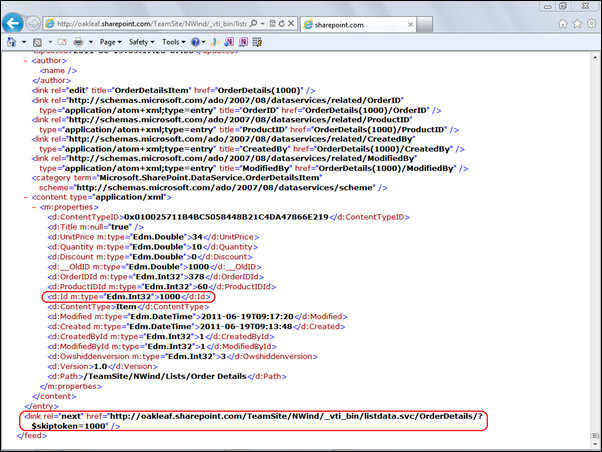Click the search magnifier in address bar
Viewport: 602px width, 452px height.
click(x=253, y=23)
